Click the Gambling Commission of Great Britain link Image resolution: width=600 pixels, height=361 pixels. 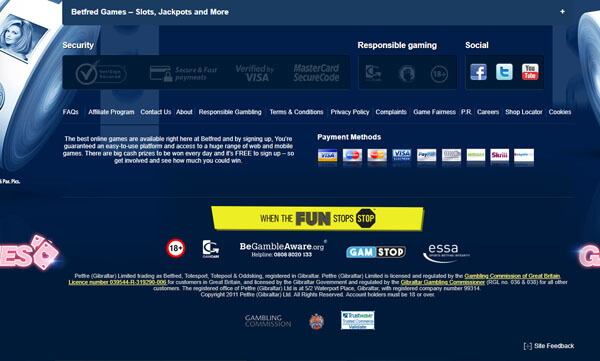click(512, 276)
